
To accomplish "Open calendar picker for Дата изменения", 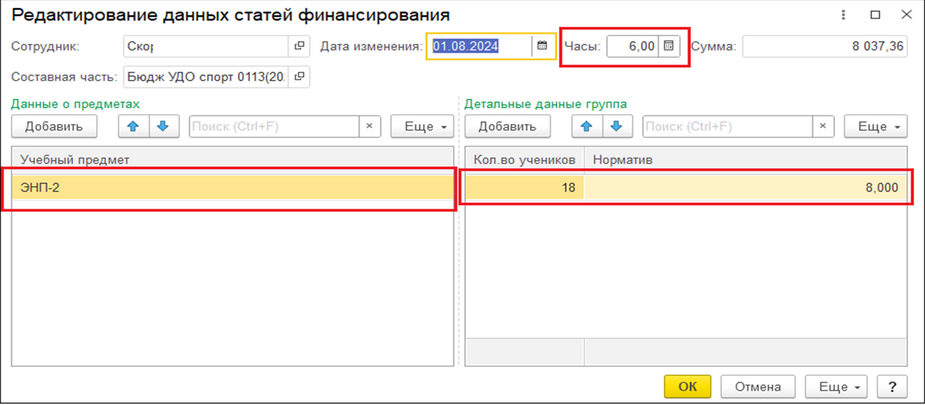I will (x=542, y=46).
